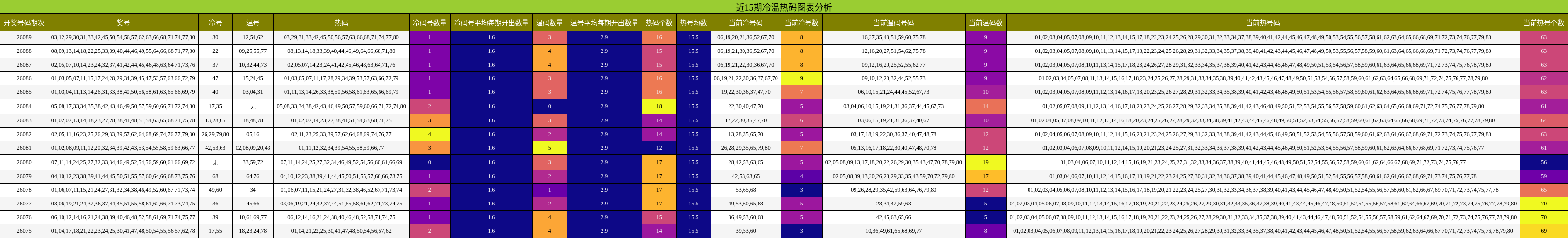Select yellow 热码个数 cell 18 in row 26084
The image size is (1568, 238).
(x=659, y=106)
